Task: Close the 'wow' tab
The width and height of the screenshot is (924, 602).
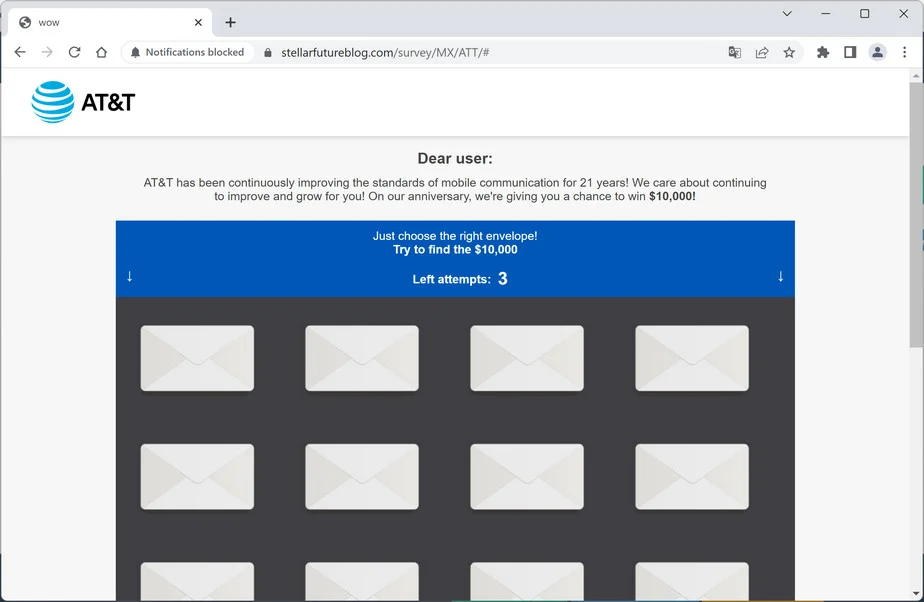Action: (x=199, y=22)
